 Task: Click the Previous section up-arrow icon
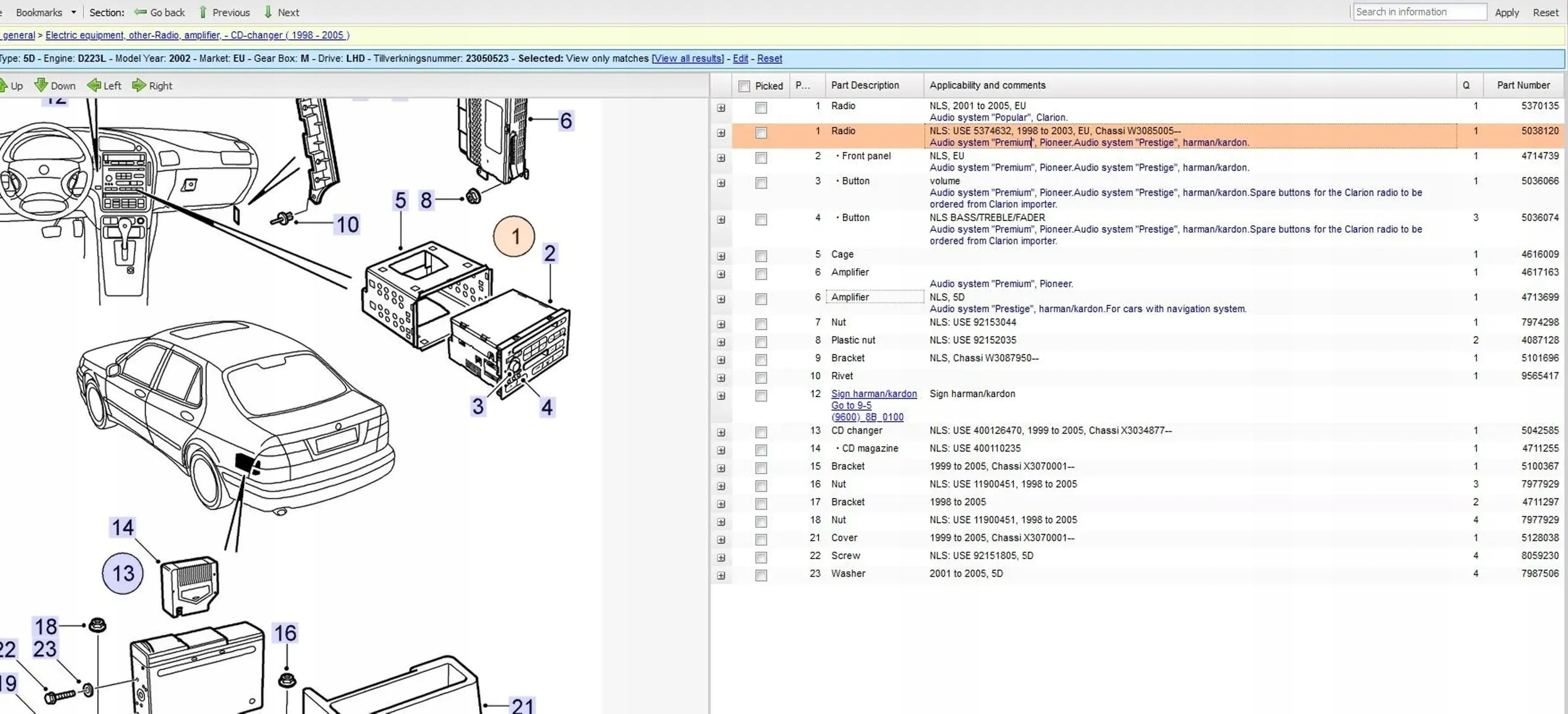(x=203, y=12)
